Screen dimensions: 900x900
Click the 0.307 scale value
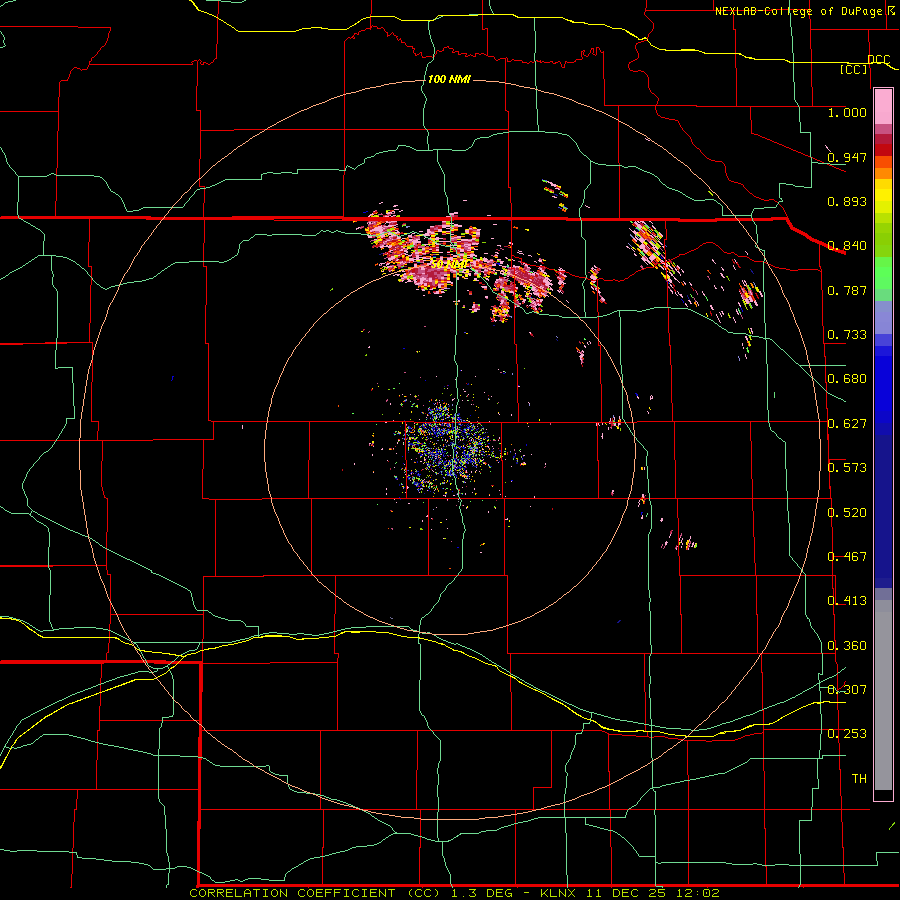click(x=847, y=690)
